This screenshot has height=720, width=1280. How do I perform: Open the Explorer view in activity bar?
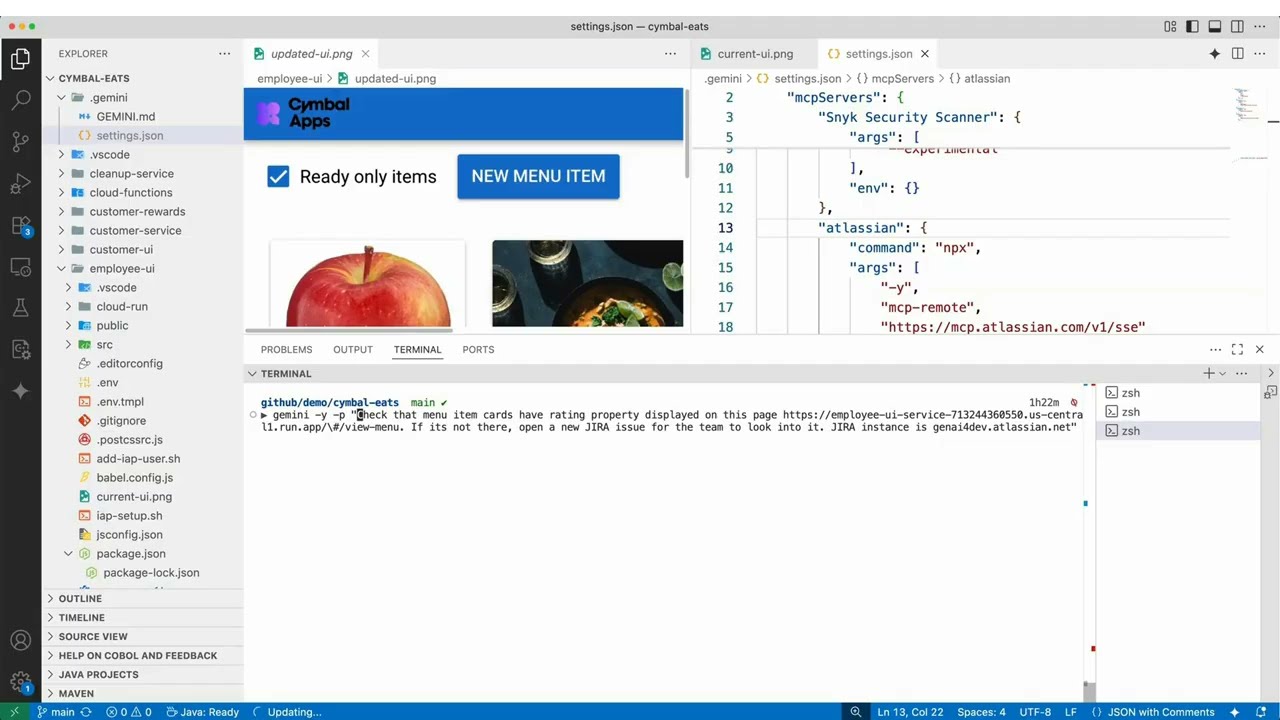(20, 59)
